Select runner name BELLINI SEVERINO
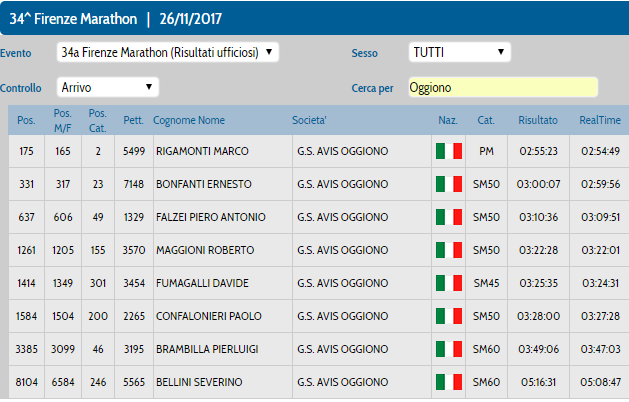 (x=199, y=382)
